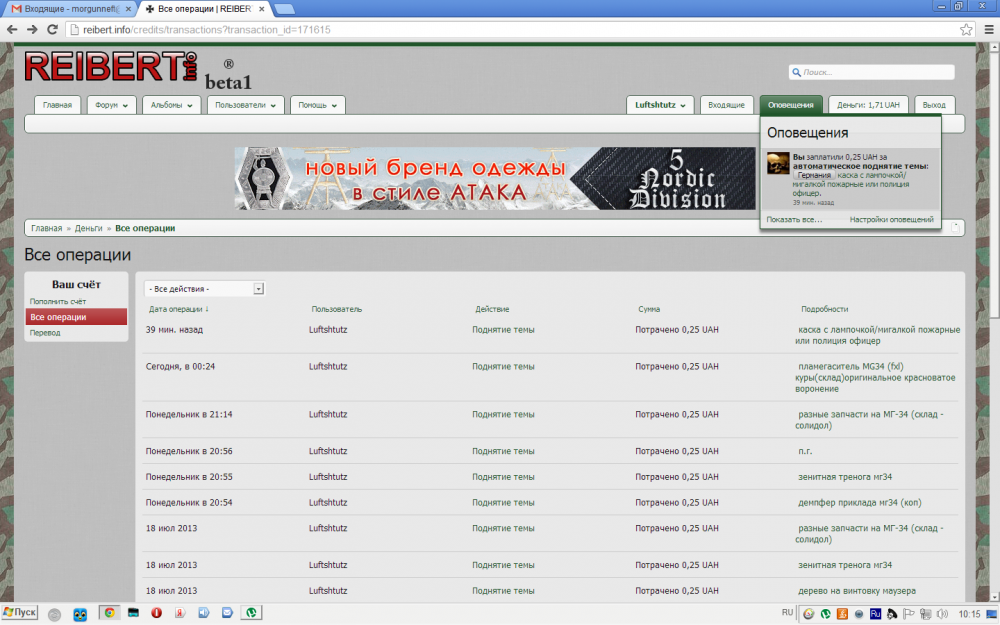
Task: Open Chrome from the taskbar
Action: point(110,613)
